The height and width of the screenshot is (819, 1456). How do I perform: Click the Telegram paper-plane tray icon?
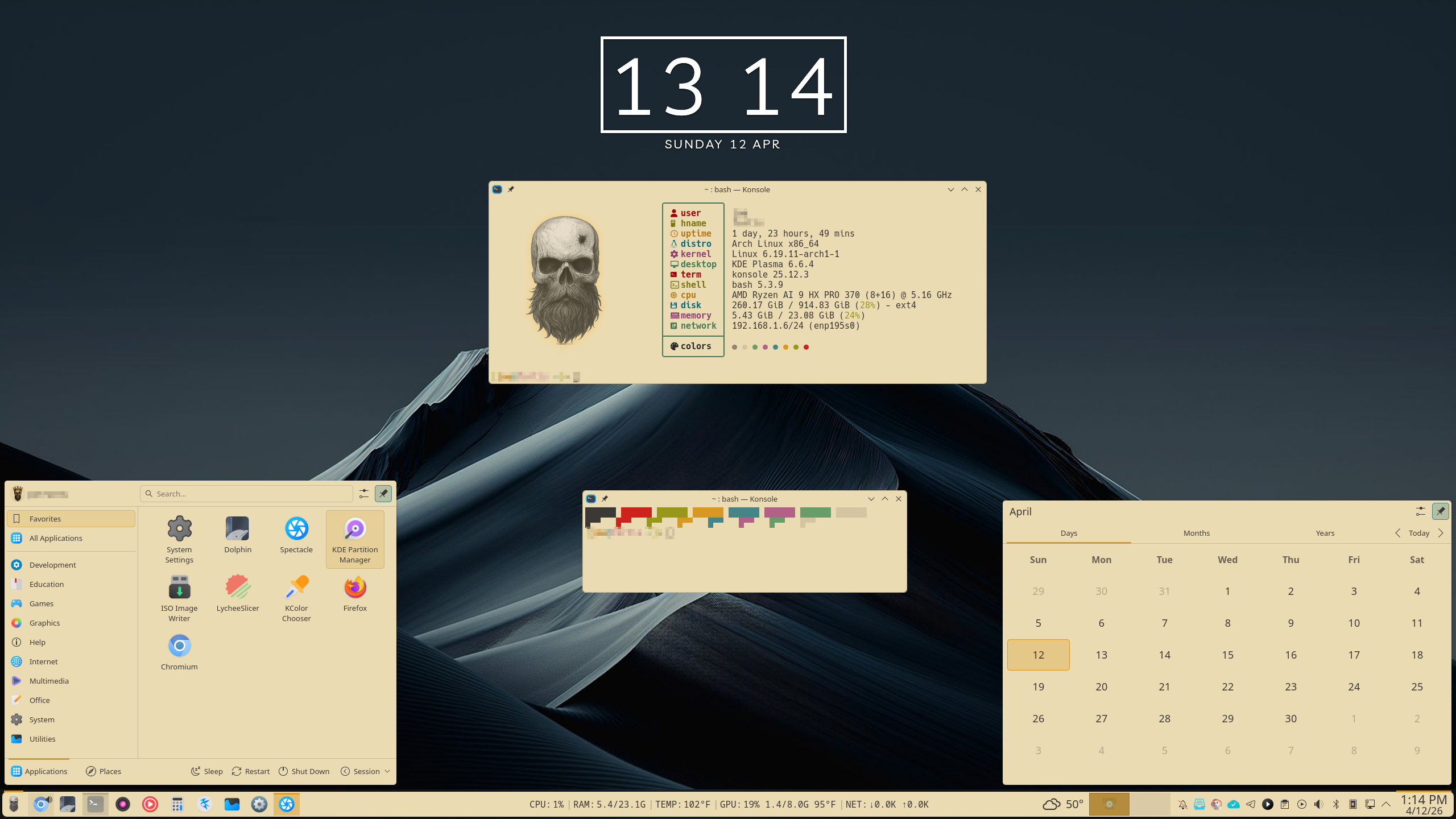coord(1251,804)
